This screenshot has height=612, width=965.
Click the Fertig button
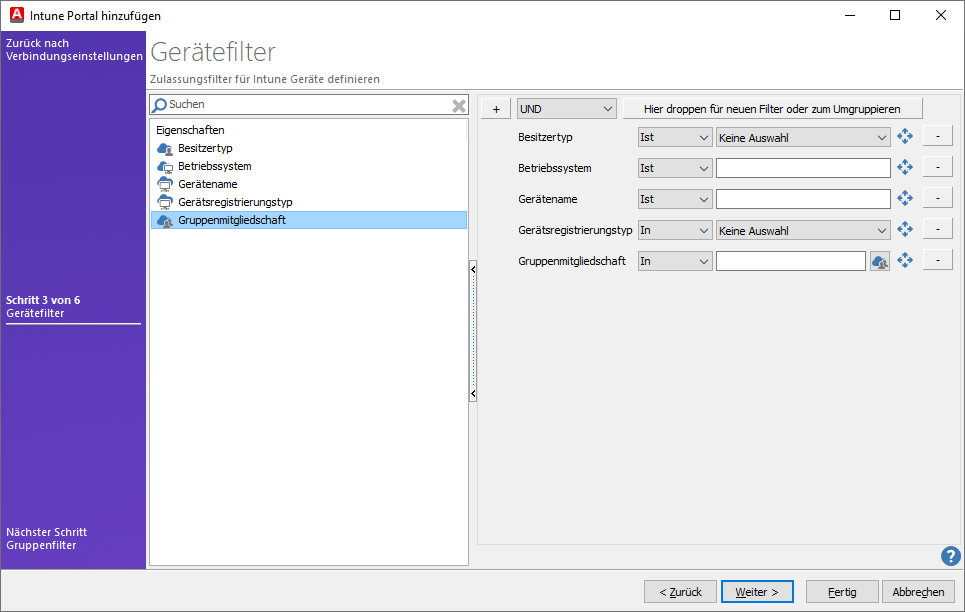(x=842, y=592)
